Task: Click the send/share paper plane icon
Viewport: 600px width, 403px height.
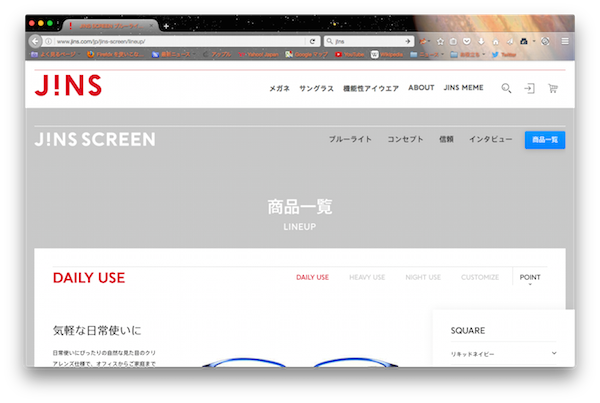Action: 510,41
